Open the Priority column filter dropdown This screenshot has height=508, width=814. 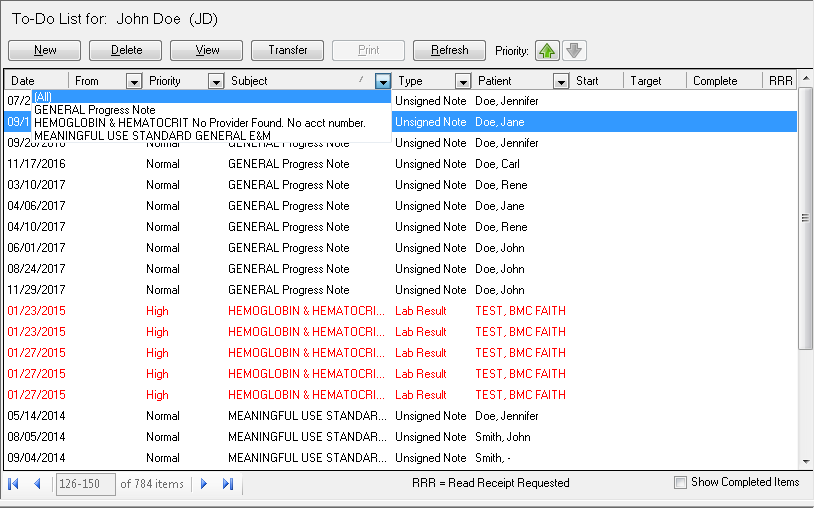coord(215,81)
